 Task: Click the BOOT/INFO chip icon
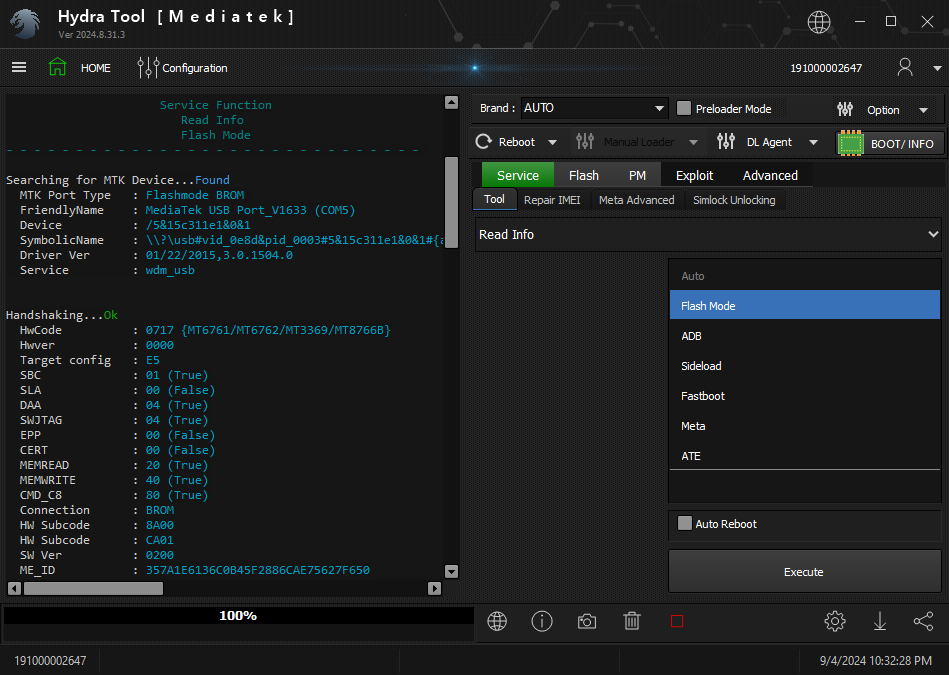coord(850,143)
